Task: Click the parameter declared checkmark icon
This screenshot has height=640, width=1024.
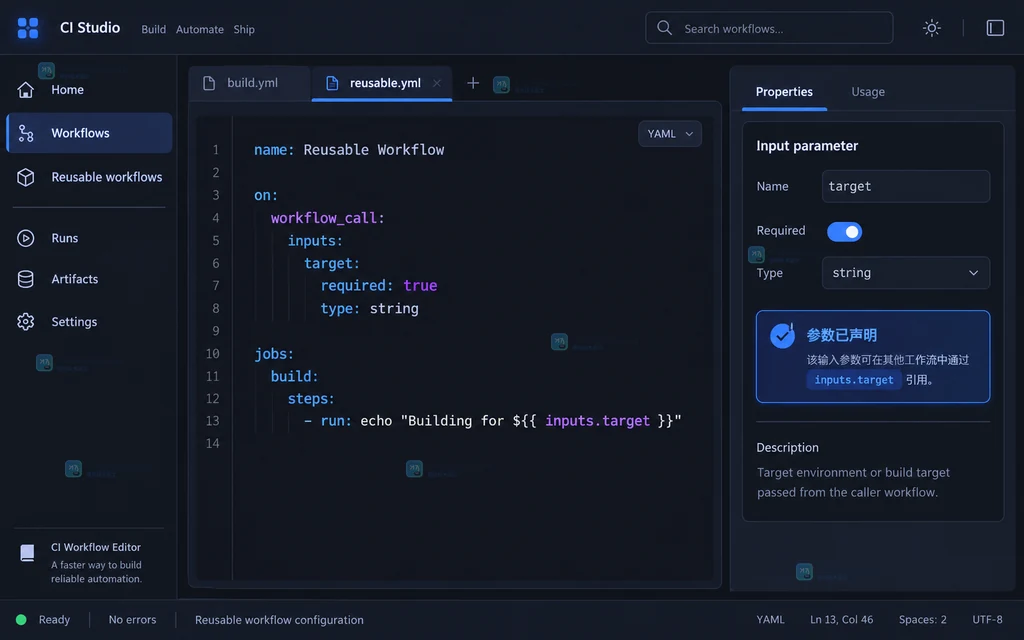Action: pyautogui.click(x=782, y=336)
